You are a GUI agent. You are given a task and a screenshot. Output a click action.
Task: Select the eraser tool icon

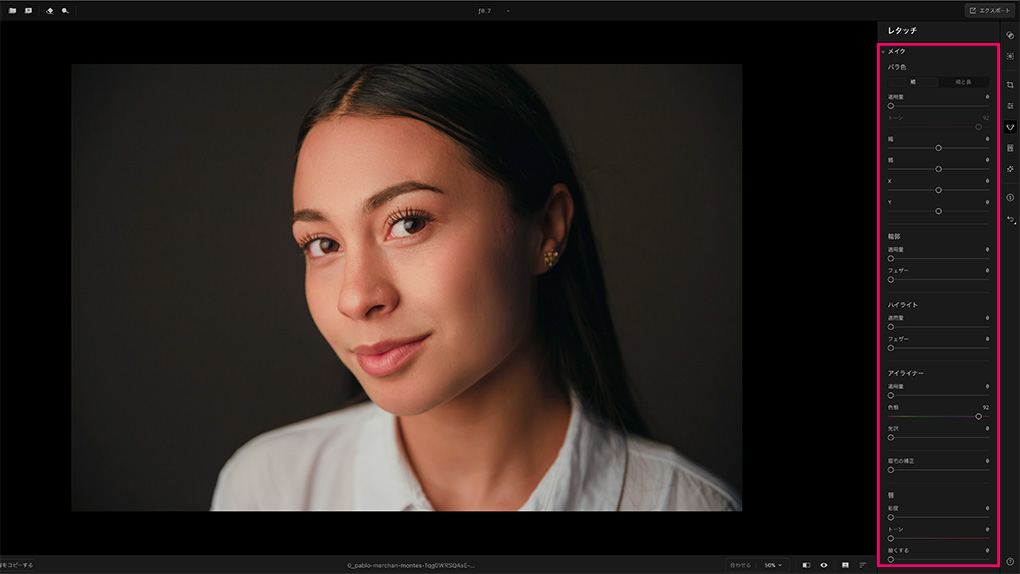(x=49, y=10)
